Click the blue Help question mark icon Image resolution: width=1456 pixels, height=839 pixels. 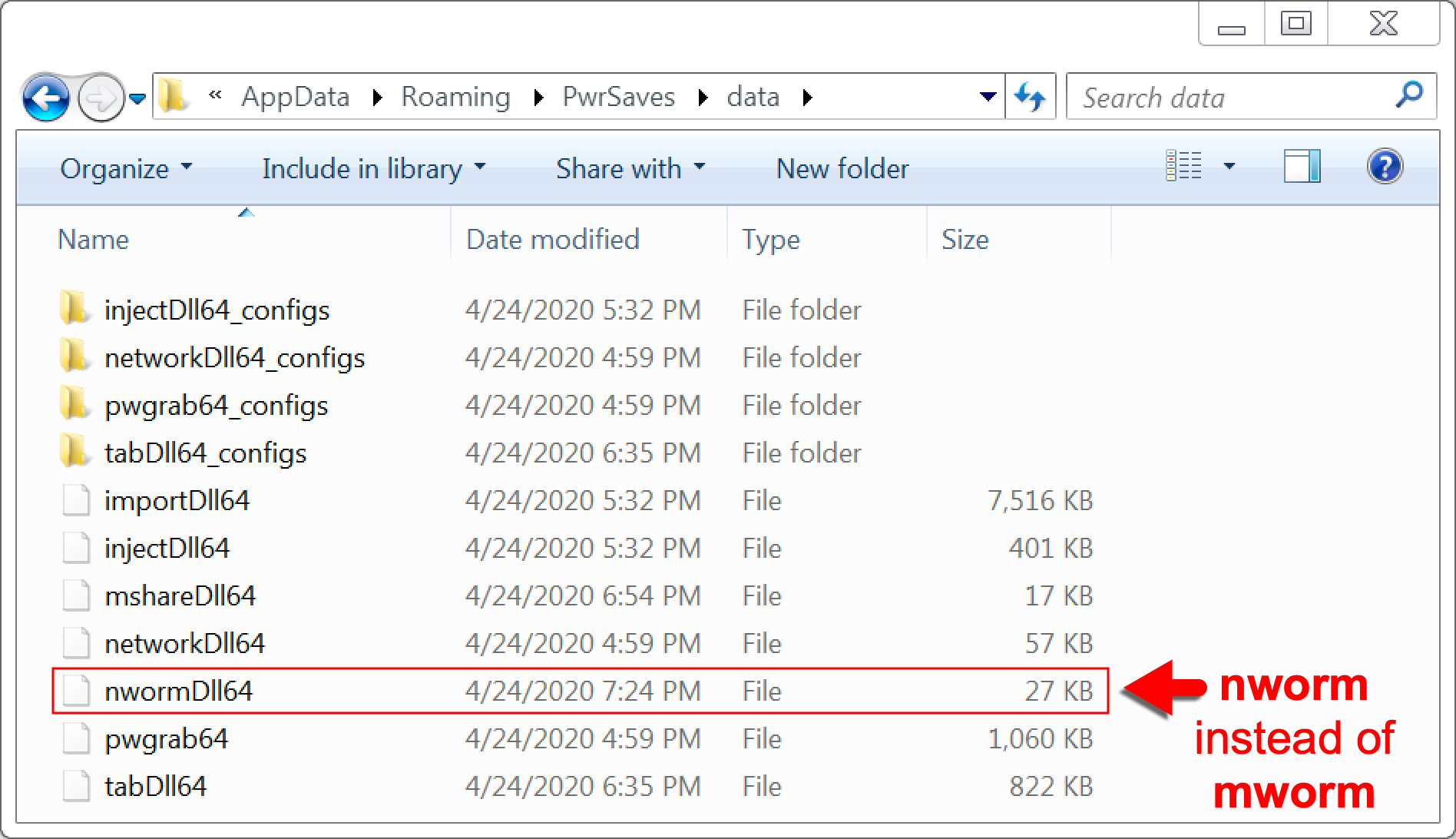click(x=1385, y=166)
